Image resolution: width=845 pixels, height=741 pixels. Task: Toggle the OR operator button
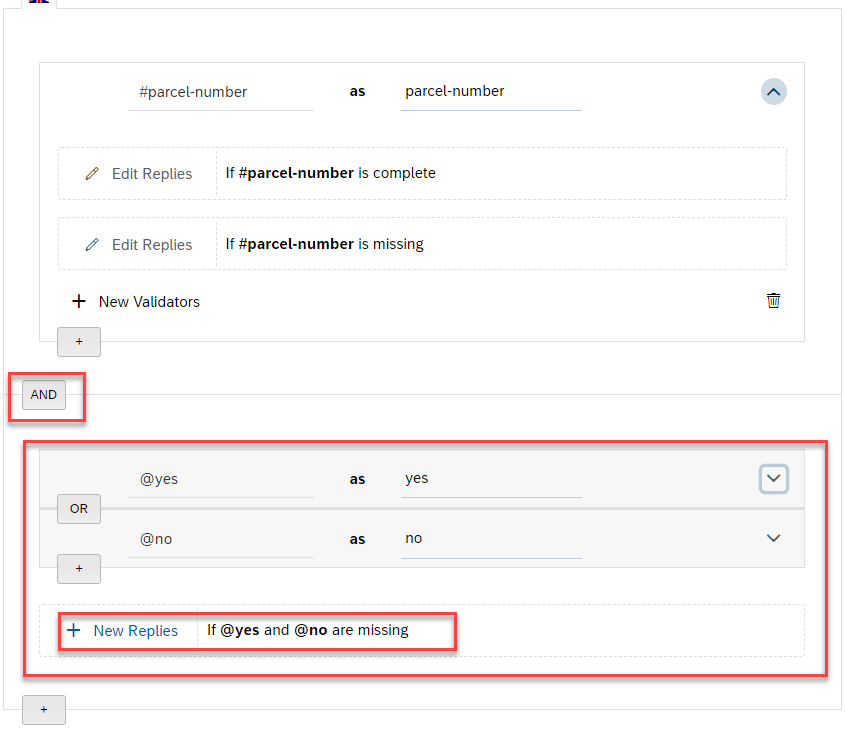point(79,509)
